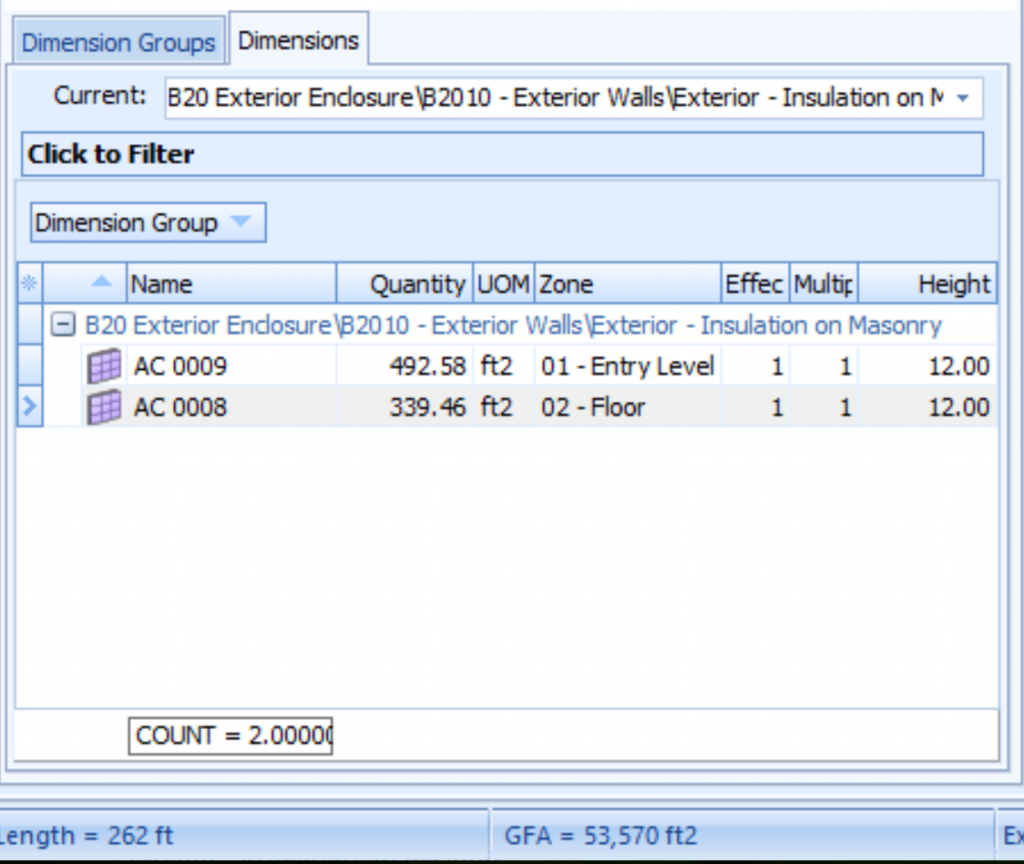Image resolution: width=1024 pixels, height=864 pixels.
Task: Click the UOM column header
Action: [x=504, y=283]
